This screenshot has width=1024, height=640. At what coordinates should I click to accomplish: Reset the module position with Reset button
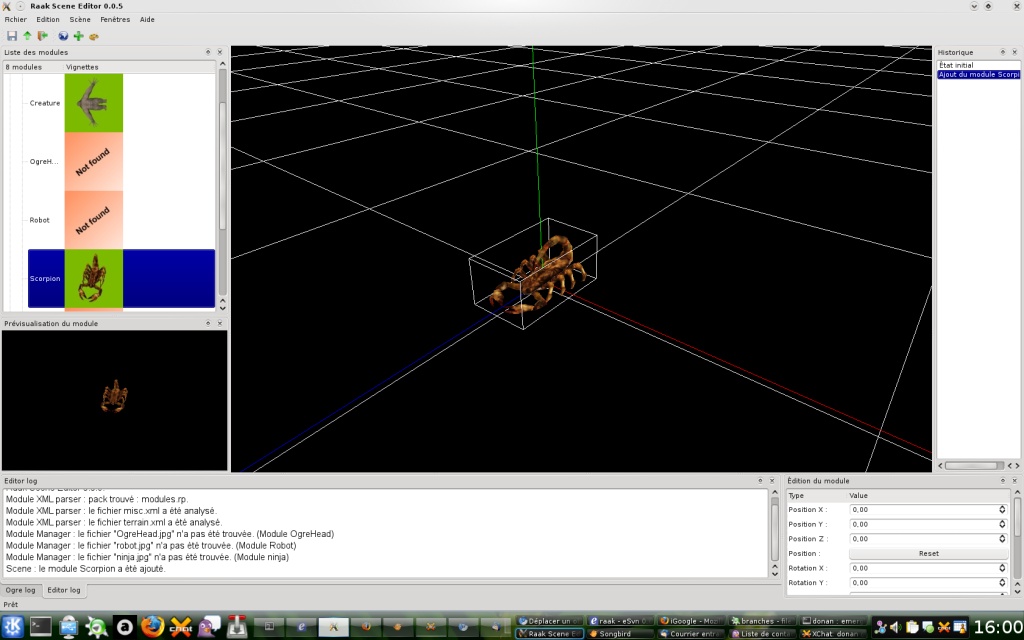pos(928,554)
